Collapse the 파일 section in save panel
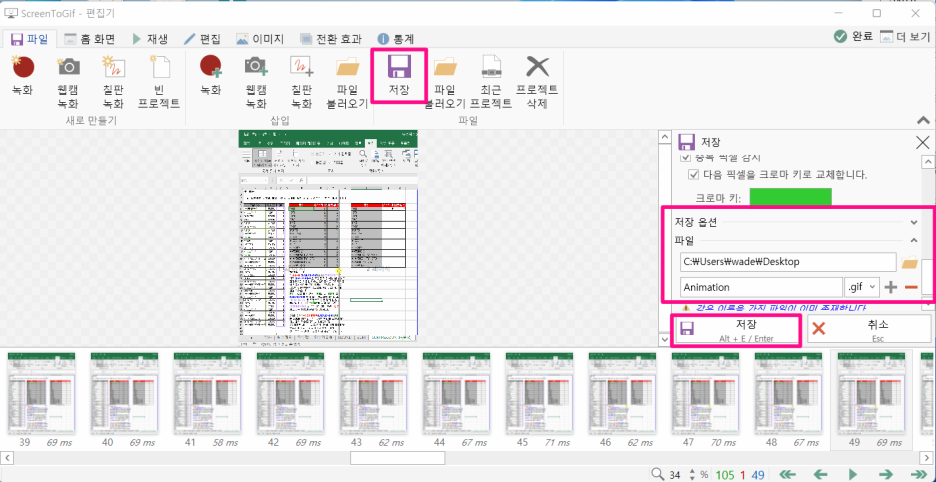Screen dimensions: 936x482 (913, 240)
